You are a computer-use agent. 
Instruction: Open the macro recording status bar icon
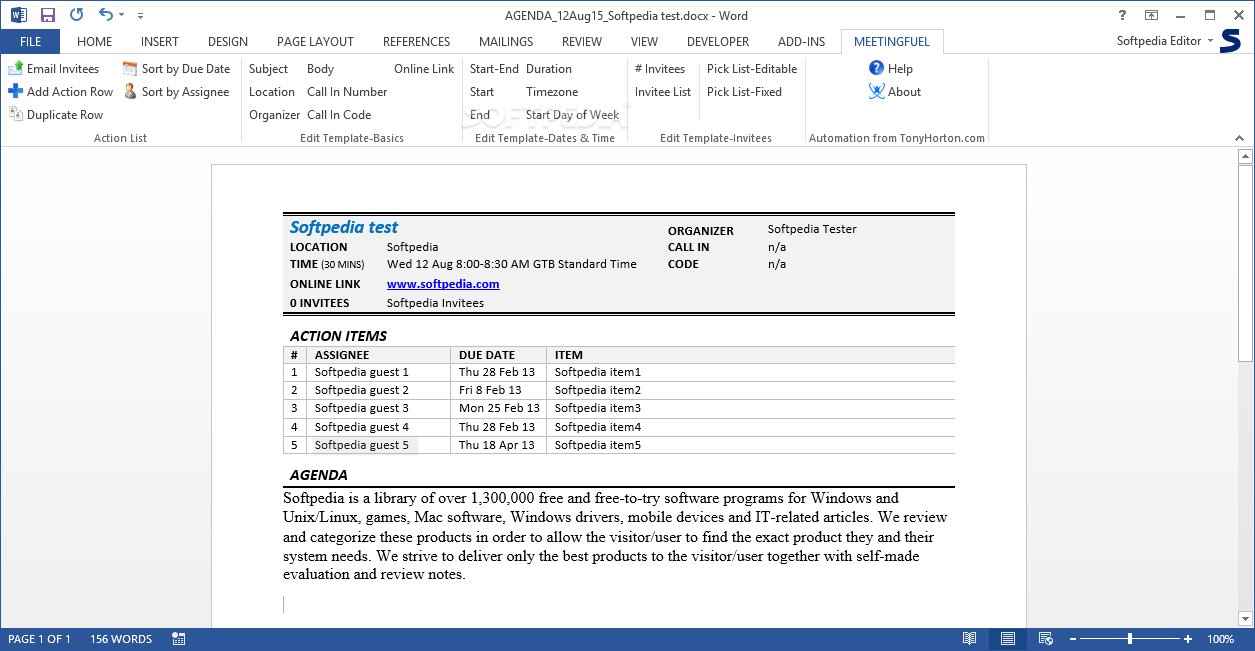click(x=179, y=639)
